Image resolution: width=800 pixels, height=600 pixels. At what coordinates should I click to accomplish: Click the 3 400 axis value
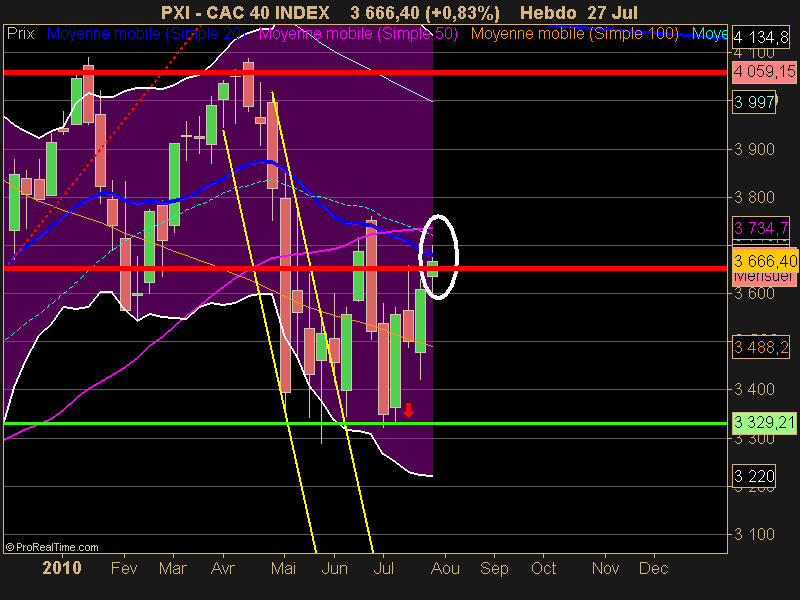pos(754,390)
